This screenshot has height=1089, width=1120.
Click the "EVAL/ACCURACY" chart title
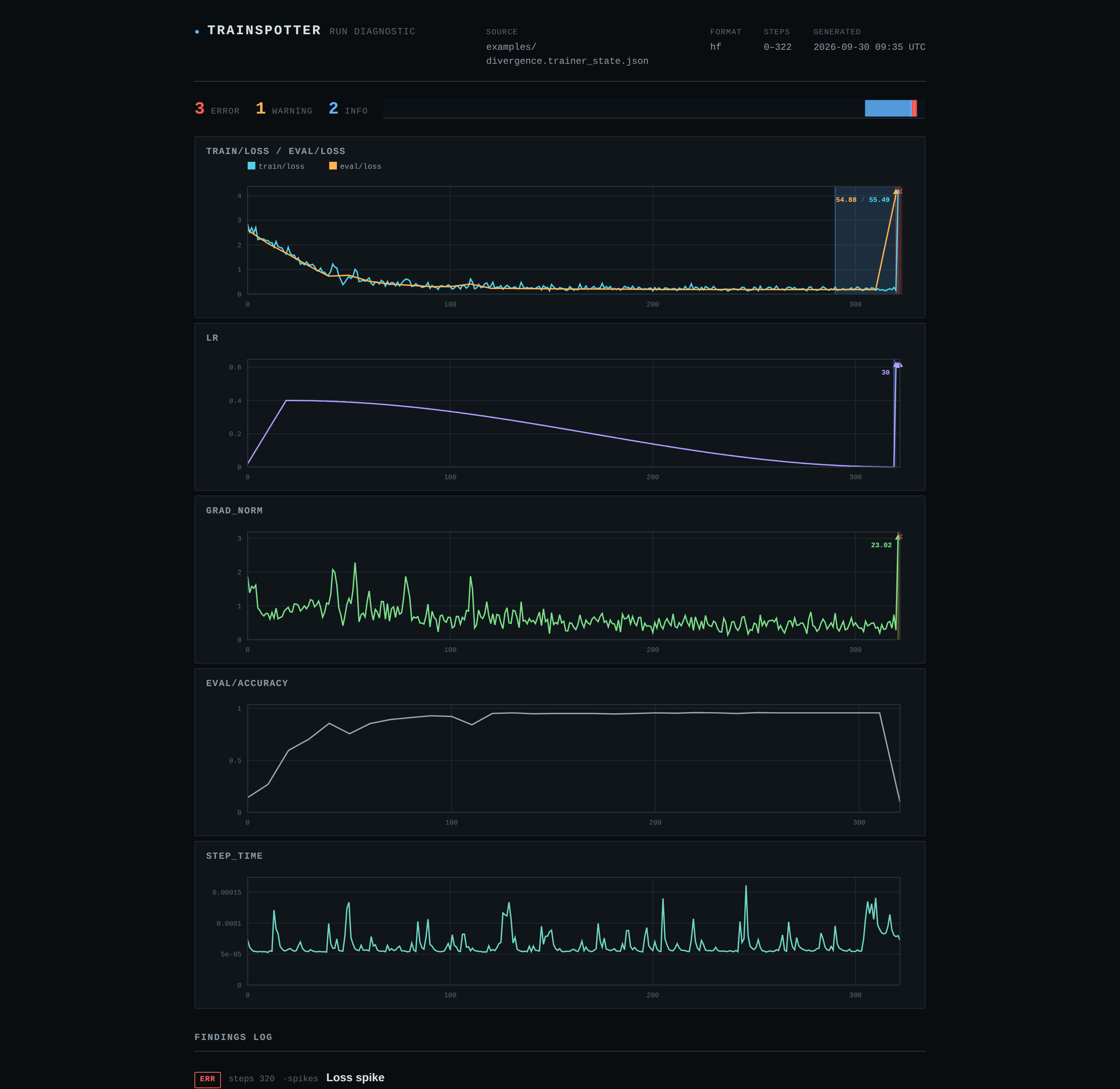click(x=247, y=683)
